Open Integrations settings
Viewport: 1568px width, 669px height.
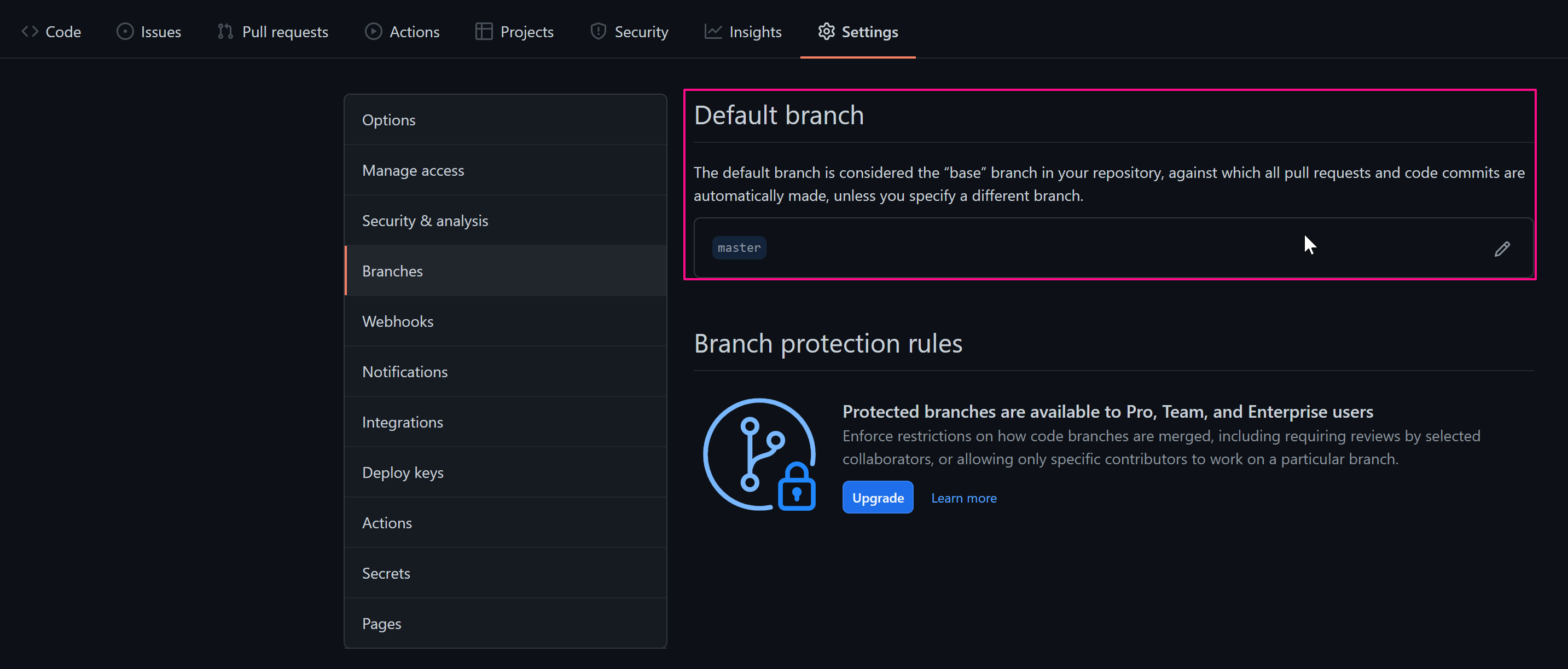coord(505,422)
